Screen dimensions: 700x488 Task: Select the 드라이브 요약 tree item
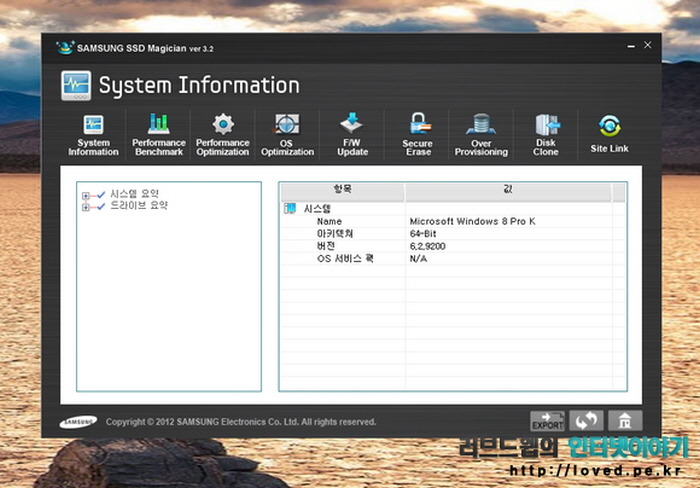coord(139,205)
